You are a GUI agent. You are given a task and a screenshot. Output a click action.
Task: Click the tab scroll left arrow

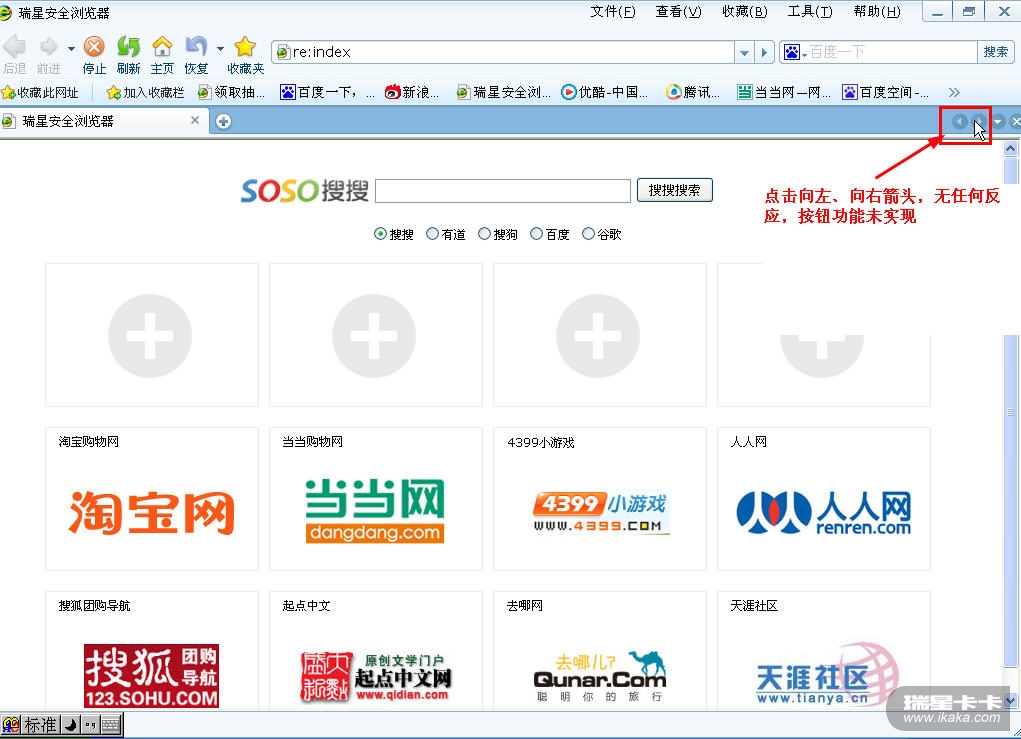(x=959, y=122)
